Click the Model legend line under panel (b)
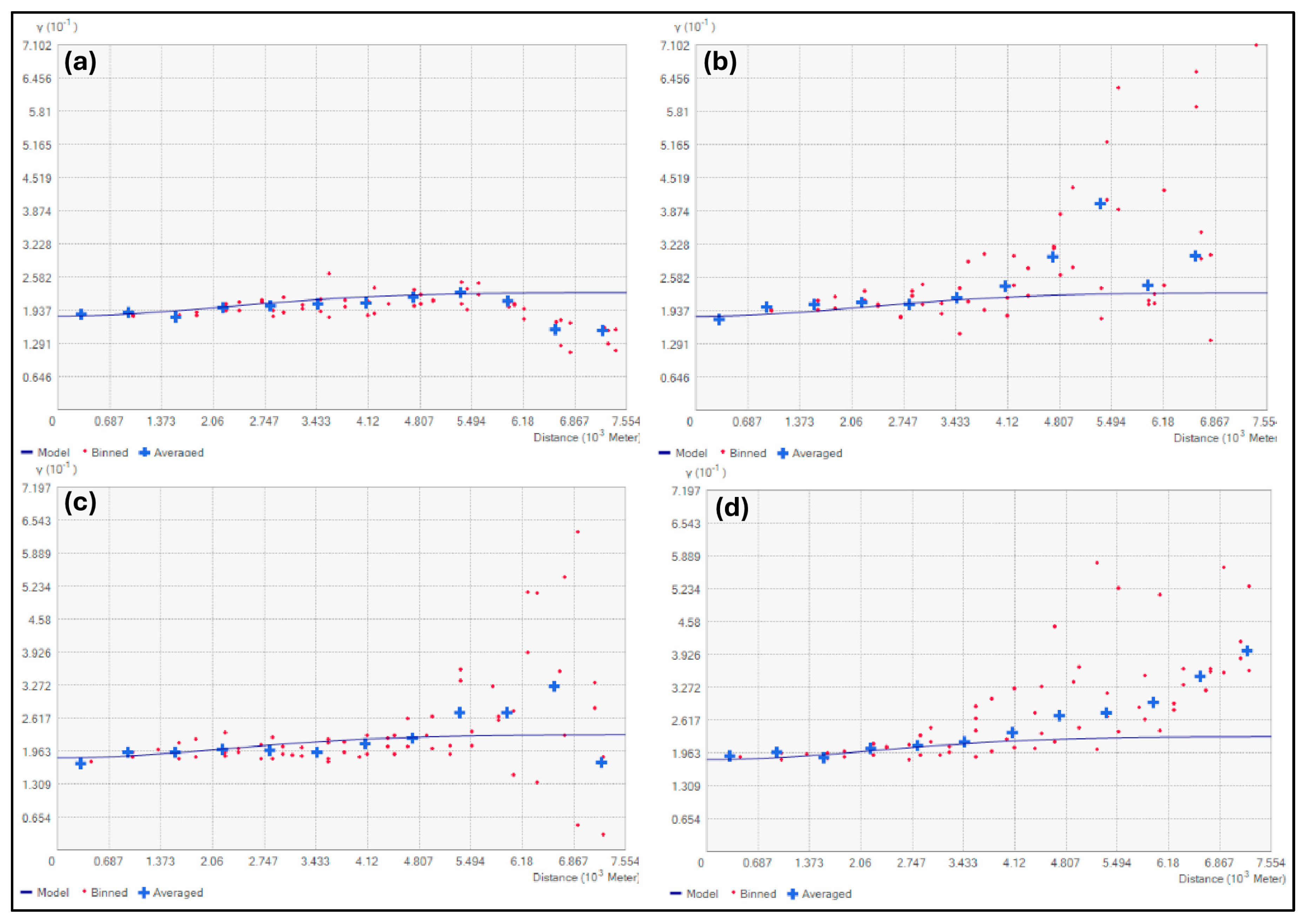 (664, 453)
